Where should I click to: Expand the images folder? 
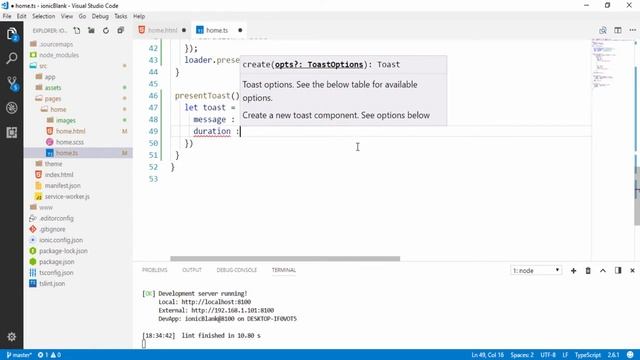(x=66, y=120)
